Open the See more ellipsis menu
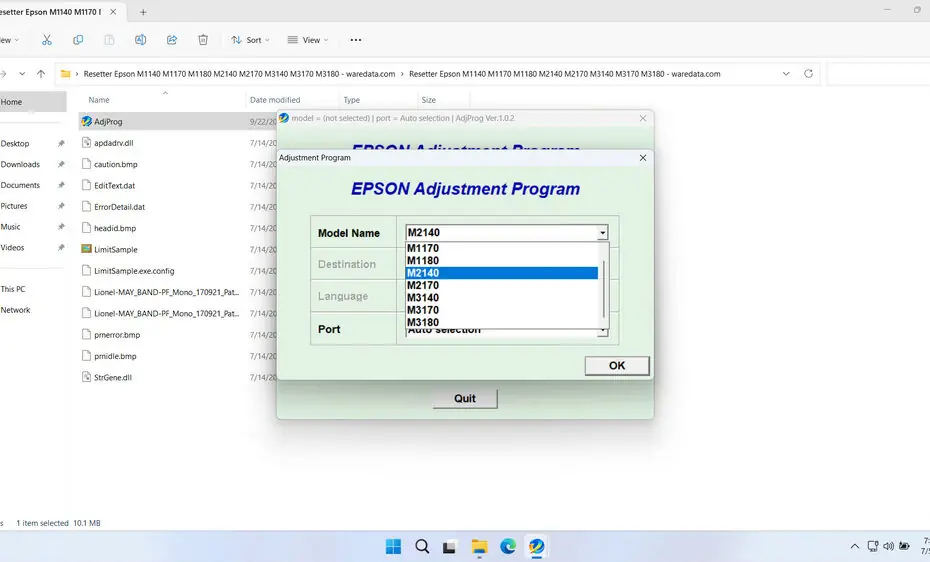The height and width of the screenshot is (562, 930). [356, 40]
